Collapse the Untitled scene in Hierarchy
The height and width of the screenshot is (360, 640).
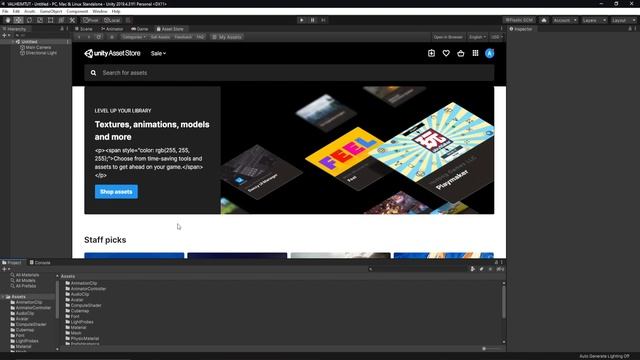coord(13,42)
